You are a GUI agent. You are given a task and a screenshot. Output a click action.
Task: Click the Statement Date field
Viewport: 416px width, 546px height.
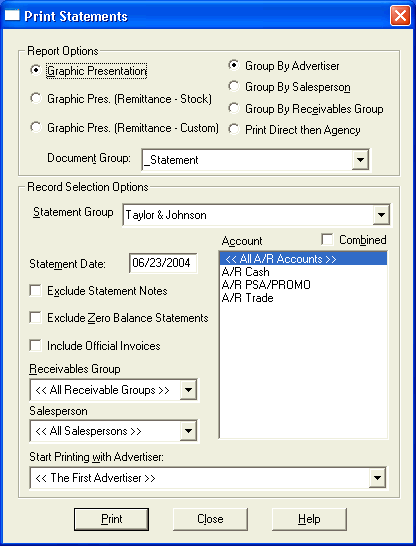(163, 263)
